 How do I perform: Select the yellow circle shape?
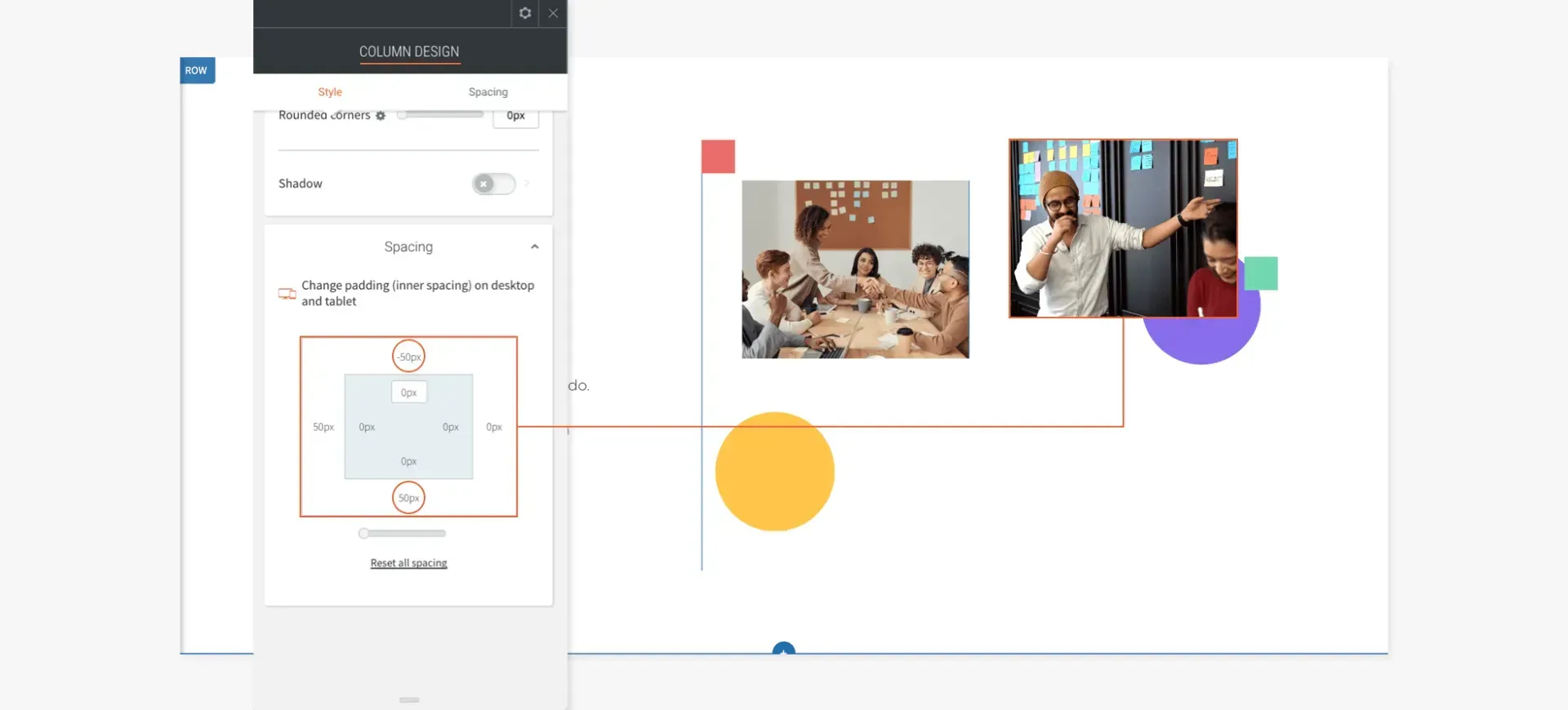[x=775, y=472]
